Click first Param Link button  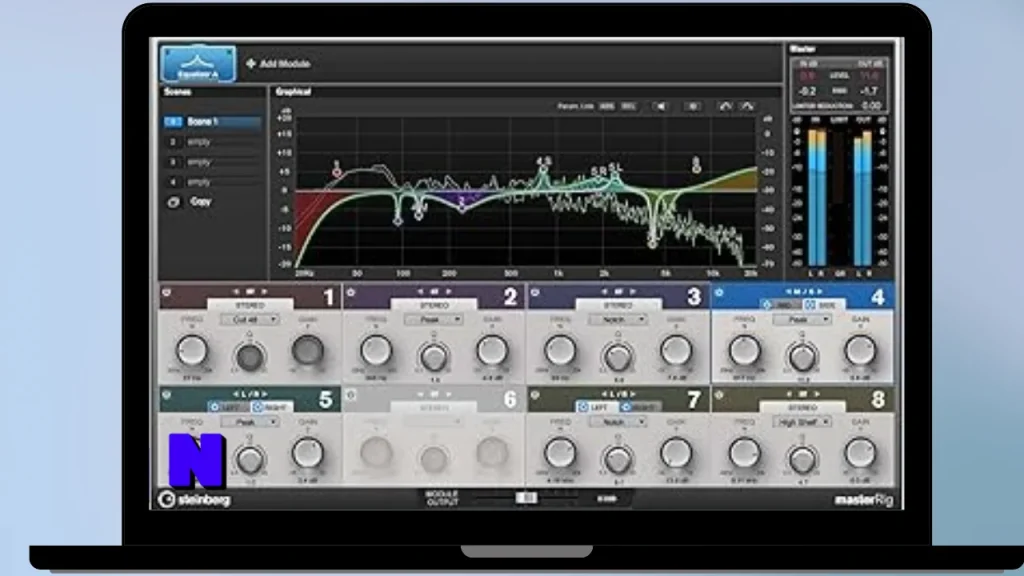pyautogui.click(x=607, y=106)
